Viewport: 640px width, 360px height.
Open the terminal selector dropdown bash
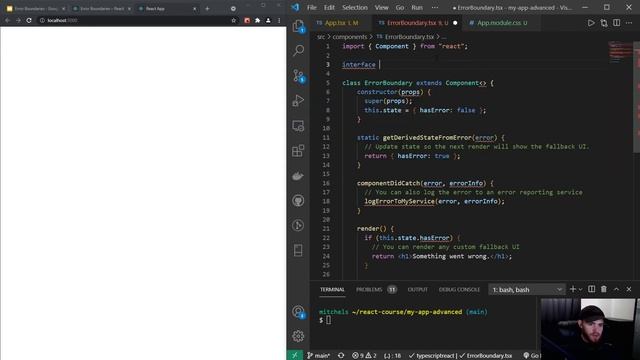[x=527, y=289]
